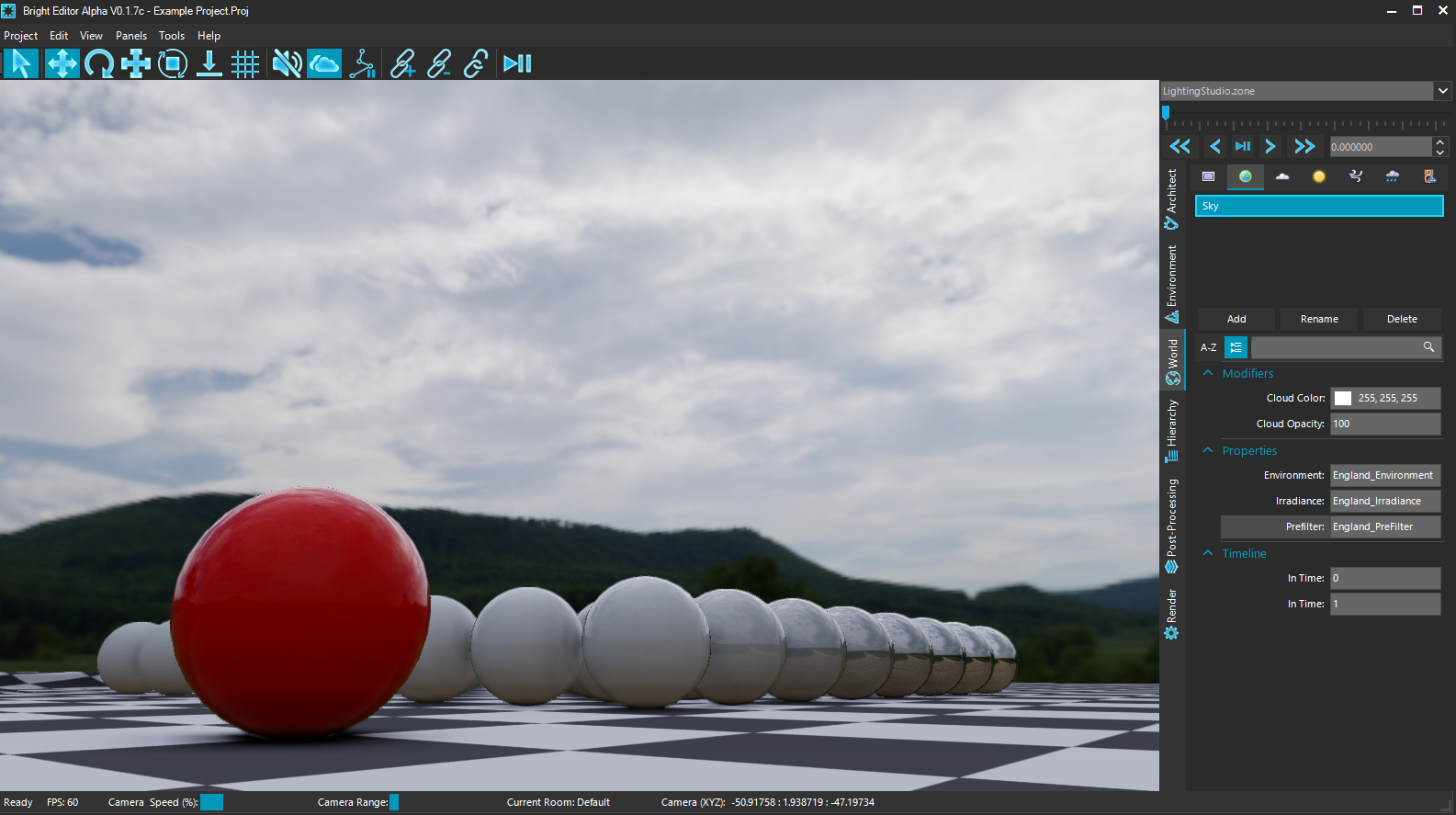Select the yellow sun tab icon

[1319, 176]
